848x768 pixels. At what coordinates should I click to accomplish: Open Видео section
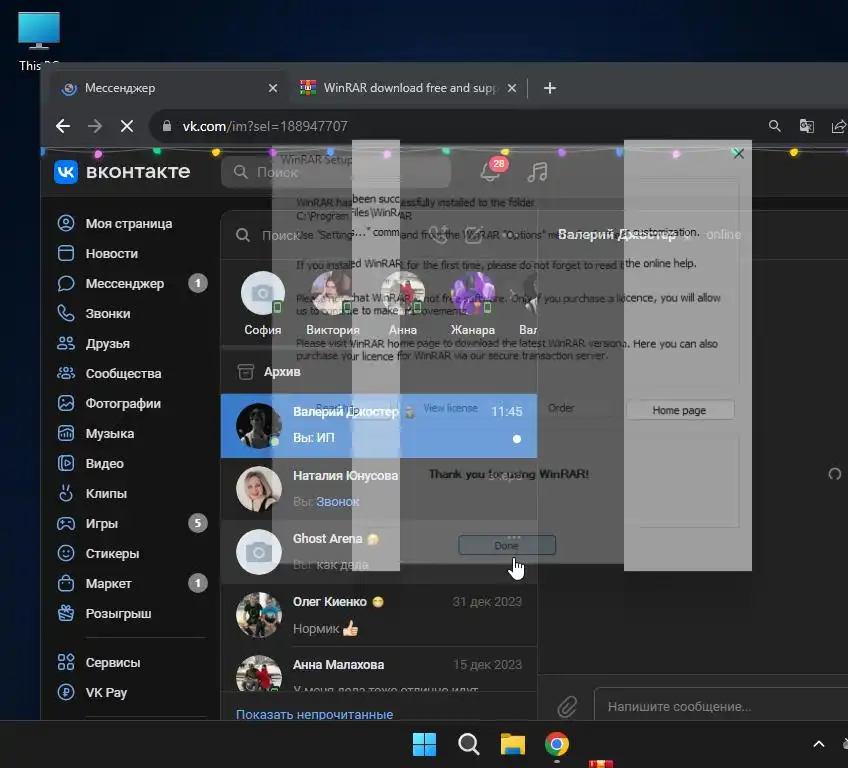coord(90,464)
